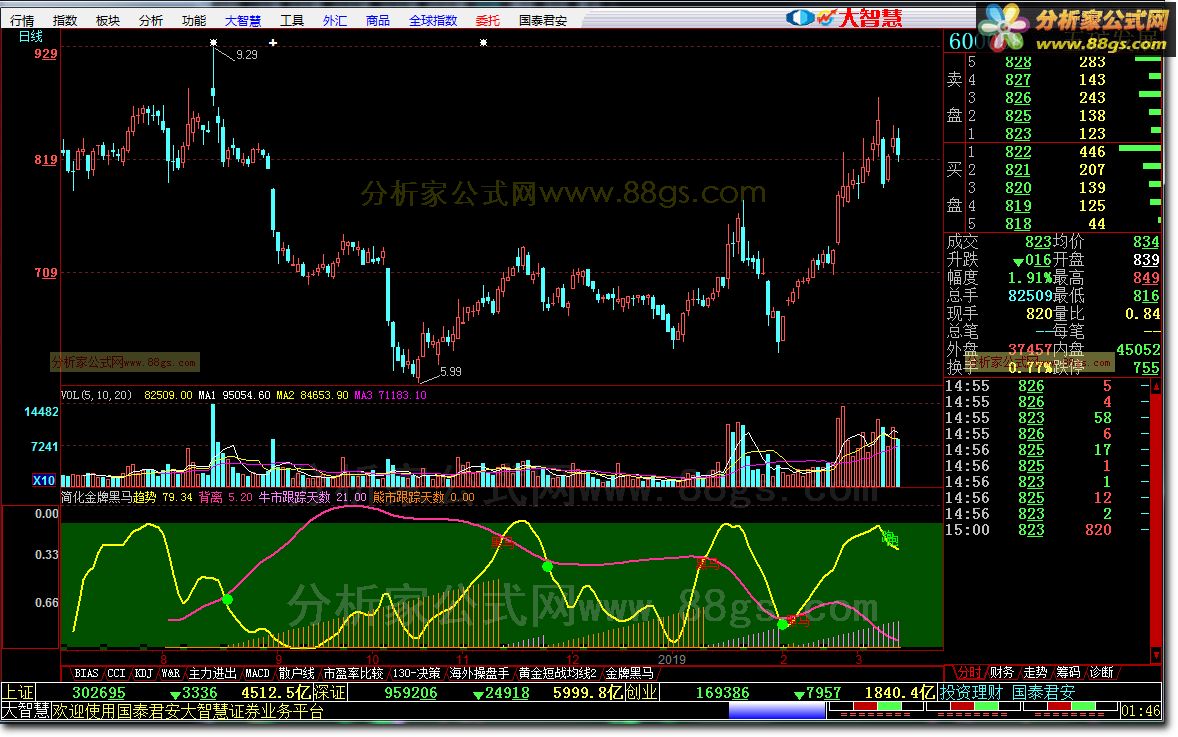Open the 分析 menu

pos(151,20)
